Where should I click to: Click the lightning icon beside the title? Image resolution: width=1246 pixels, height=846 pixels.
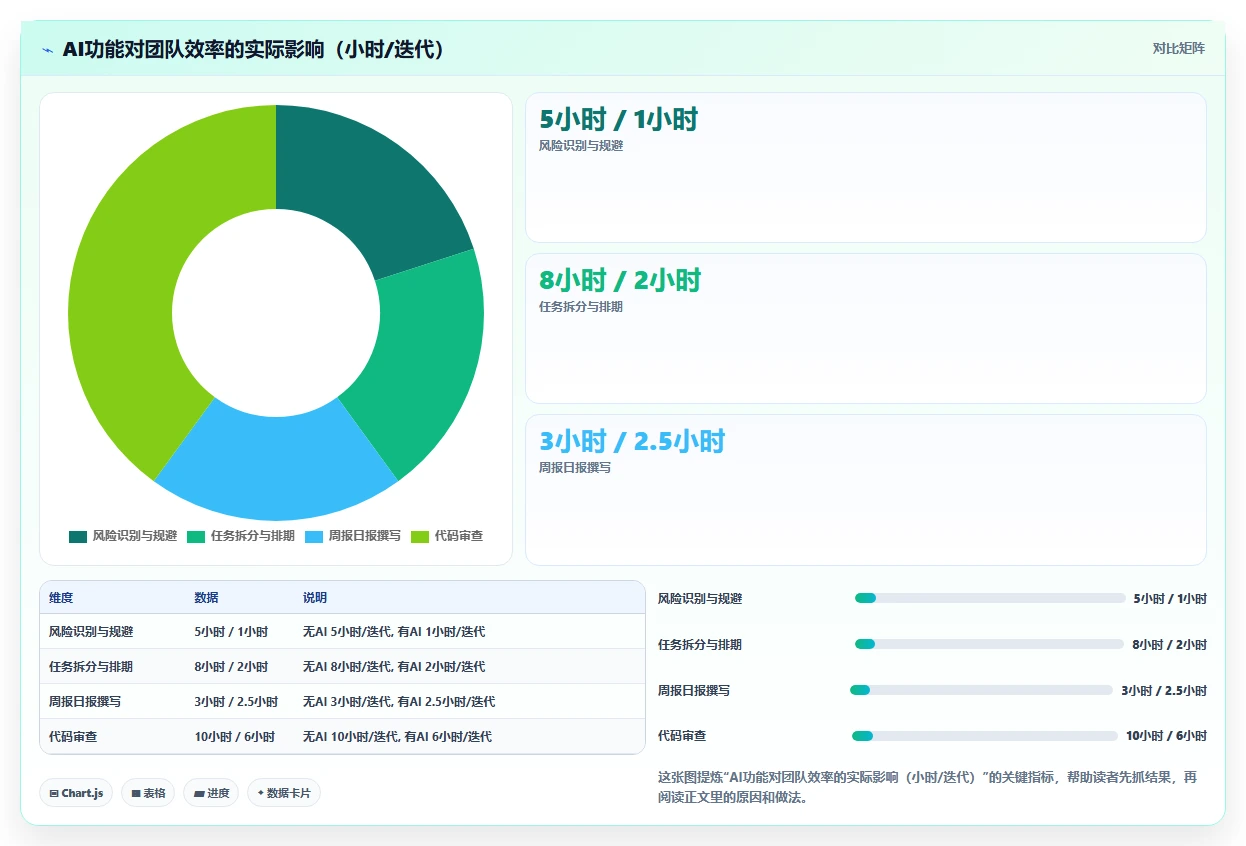pyautogui.click(x=48, y=50)
